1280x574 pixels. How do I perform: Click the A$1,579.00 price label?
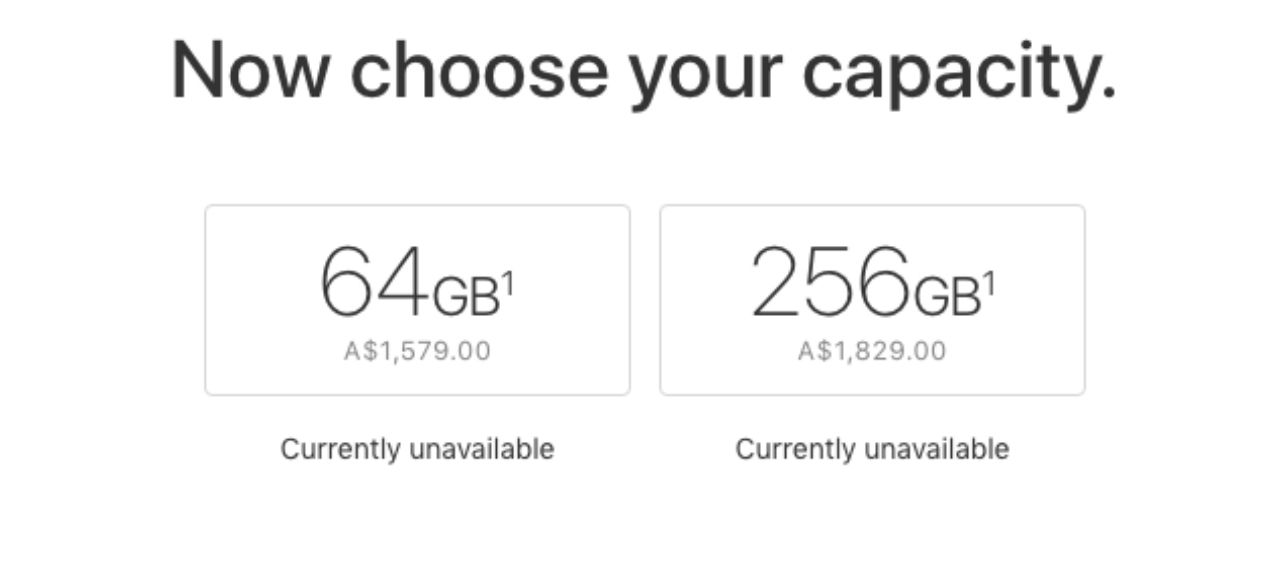click(x=417, y=352)
